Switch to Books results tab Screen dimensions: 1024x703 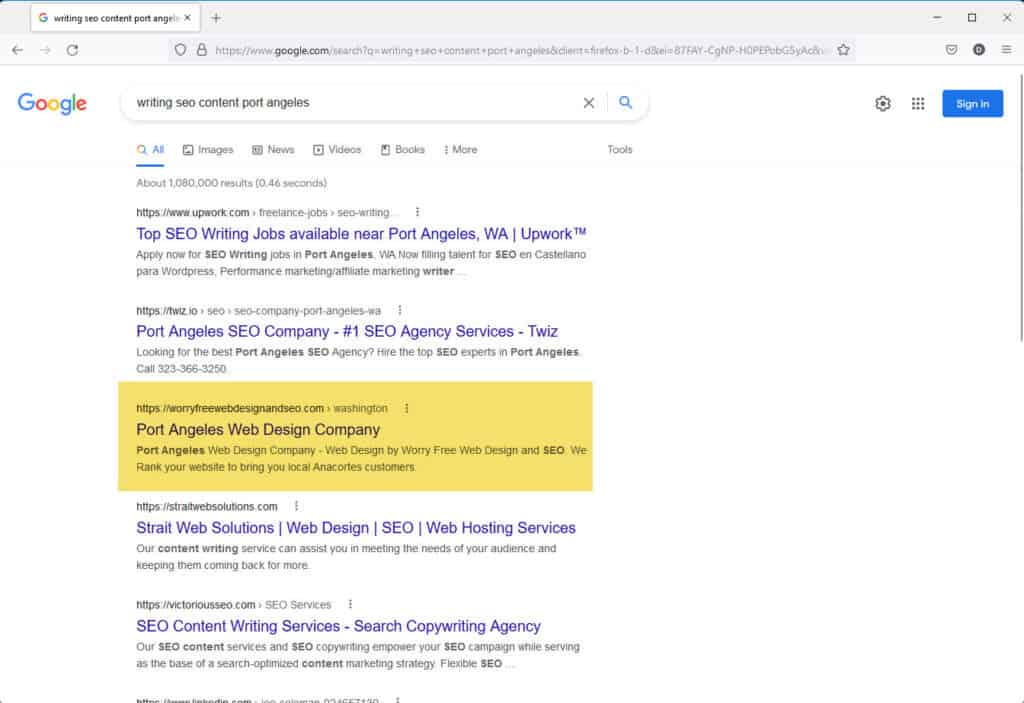click(402, 150)
